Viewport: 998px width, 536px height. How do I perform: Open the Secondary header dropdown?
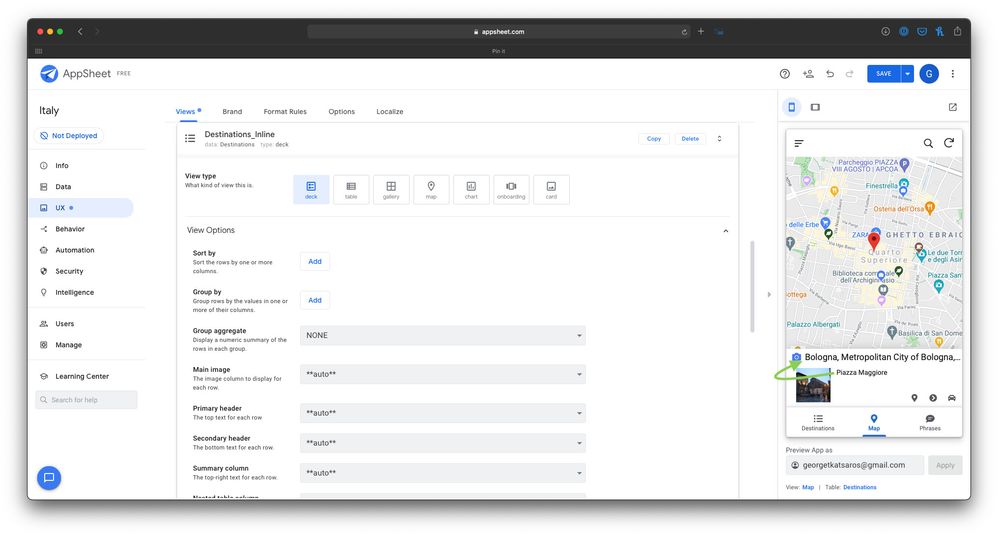442,443
